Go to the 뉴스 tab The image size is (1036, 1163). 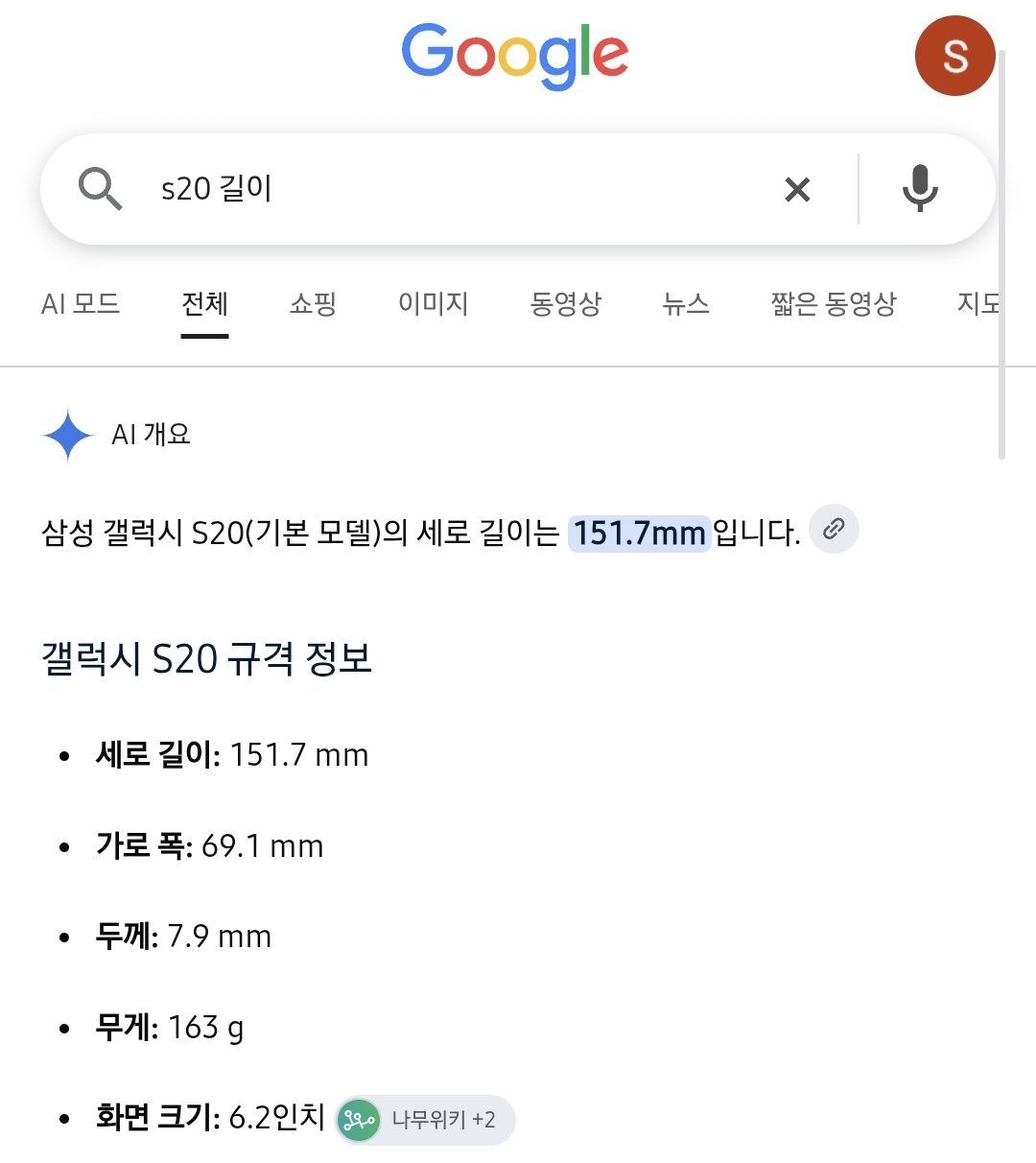coord(686,304)
